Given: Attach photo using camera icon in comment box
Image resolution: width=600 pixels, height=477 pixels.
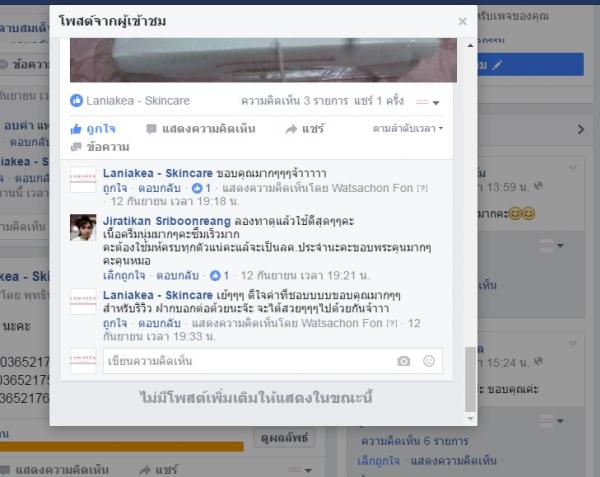Looking at the screenshot, I should point(404,361).
